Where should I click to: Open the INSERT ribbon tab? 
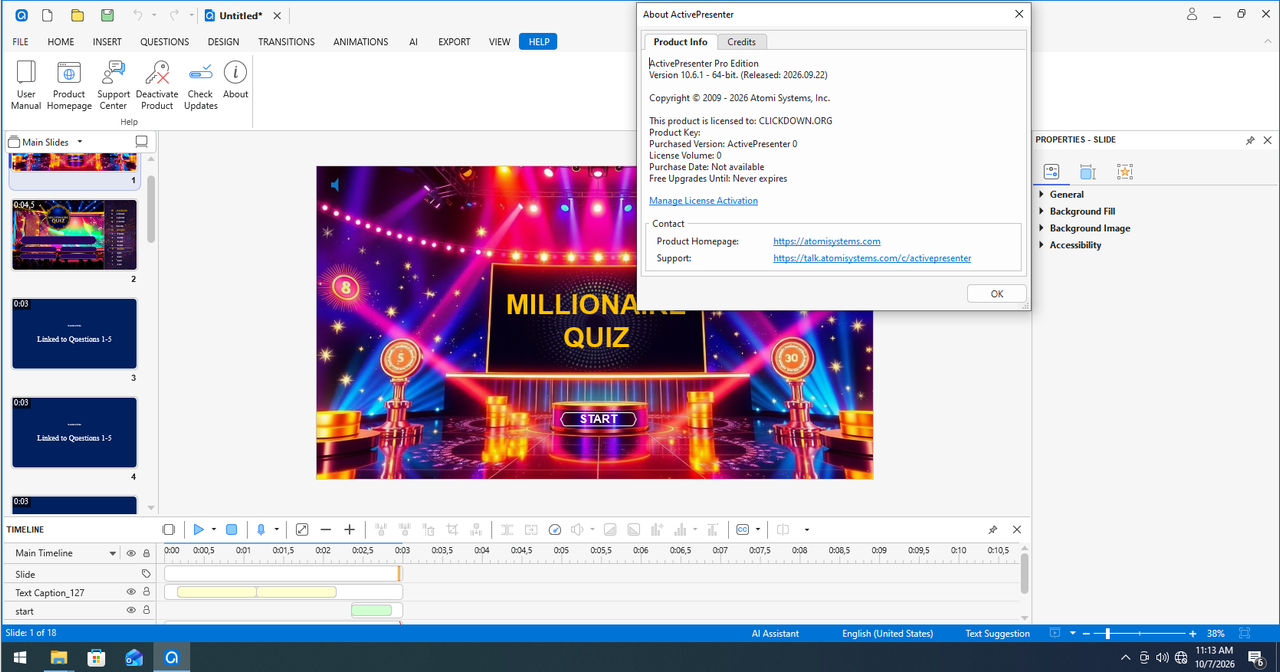[x=107, y=42]
